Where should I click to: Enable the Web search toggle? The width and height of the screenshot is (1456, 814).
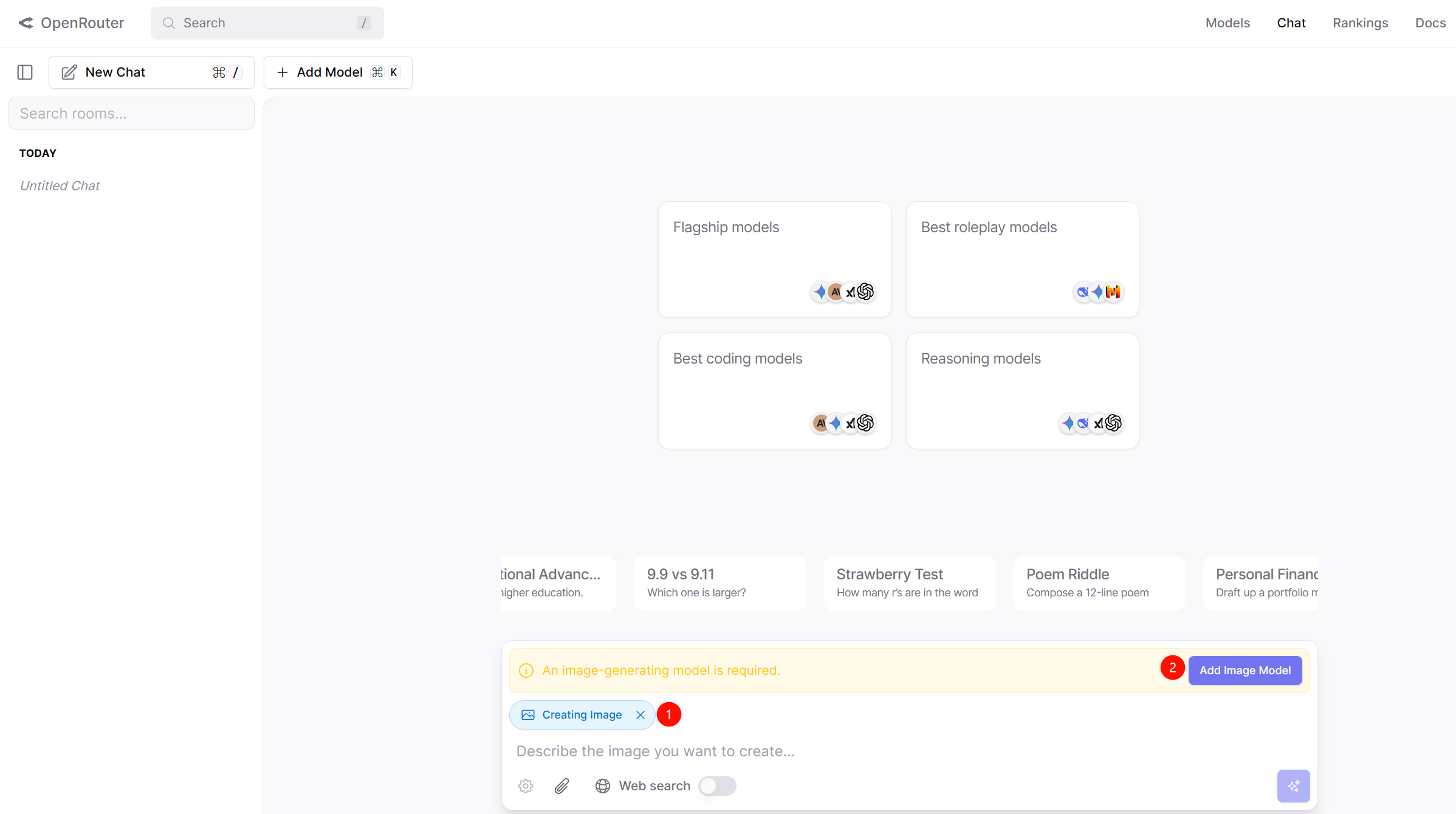(x=717, y=786)
